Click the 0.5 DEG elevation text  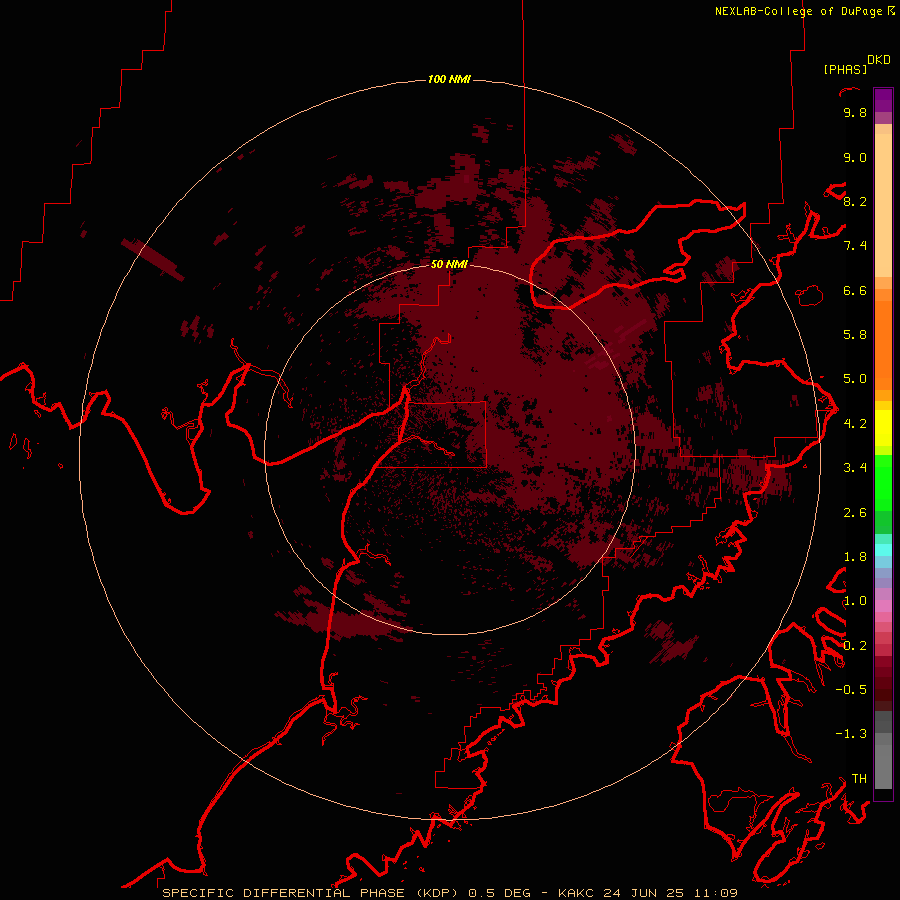pyautogui.click(x=501, y=893)
